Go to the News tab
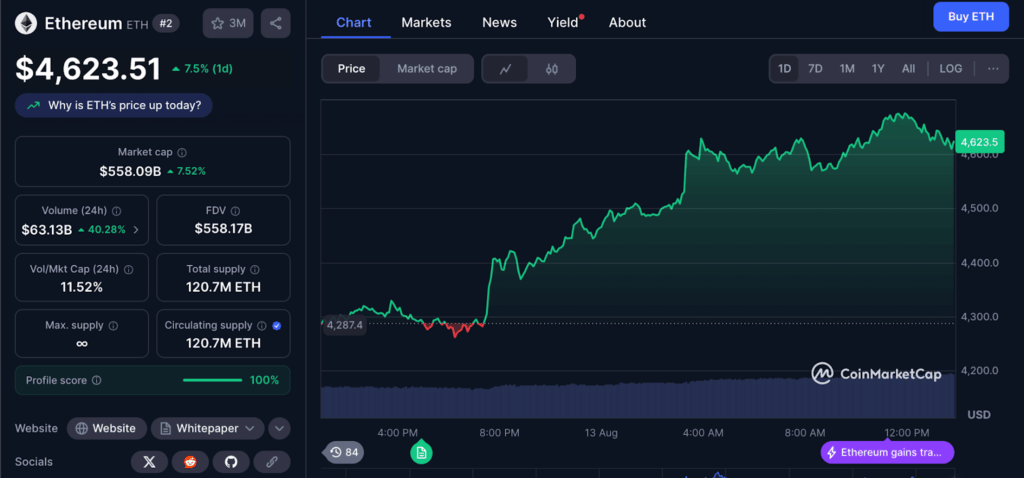The image size is (1024, 478). coord(499,22)
